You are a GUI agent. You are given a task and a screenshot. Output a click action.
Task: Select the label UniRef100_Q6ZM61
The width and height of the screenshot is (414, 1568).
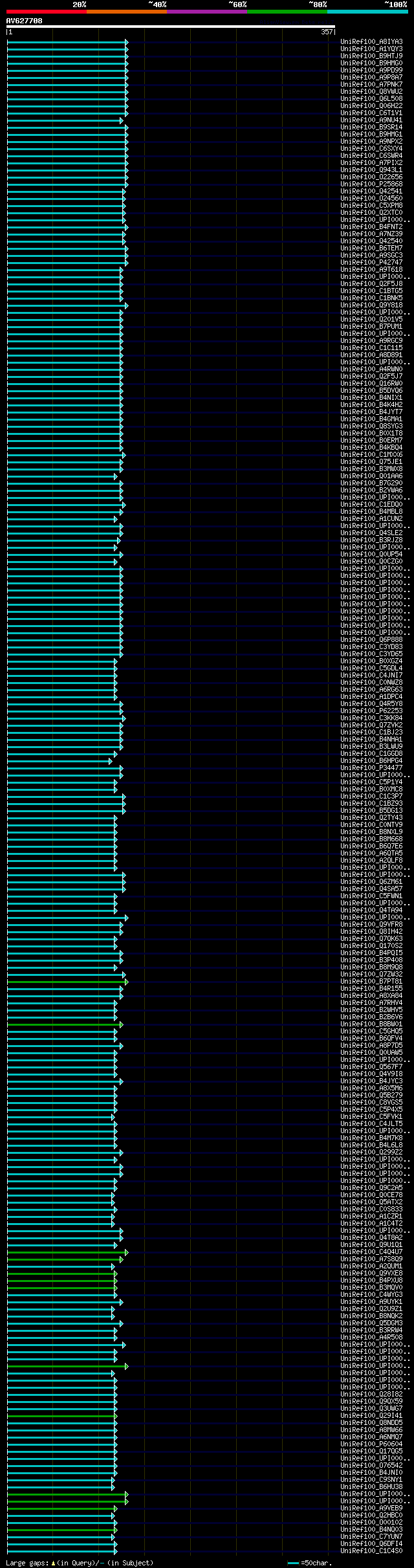(371, 882)
